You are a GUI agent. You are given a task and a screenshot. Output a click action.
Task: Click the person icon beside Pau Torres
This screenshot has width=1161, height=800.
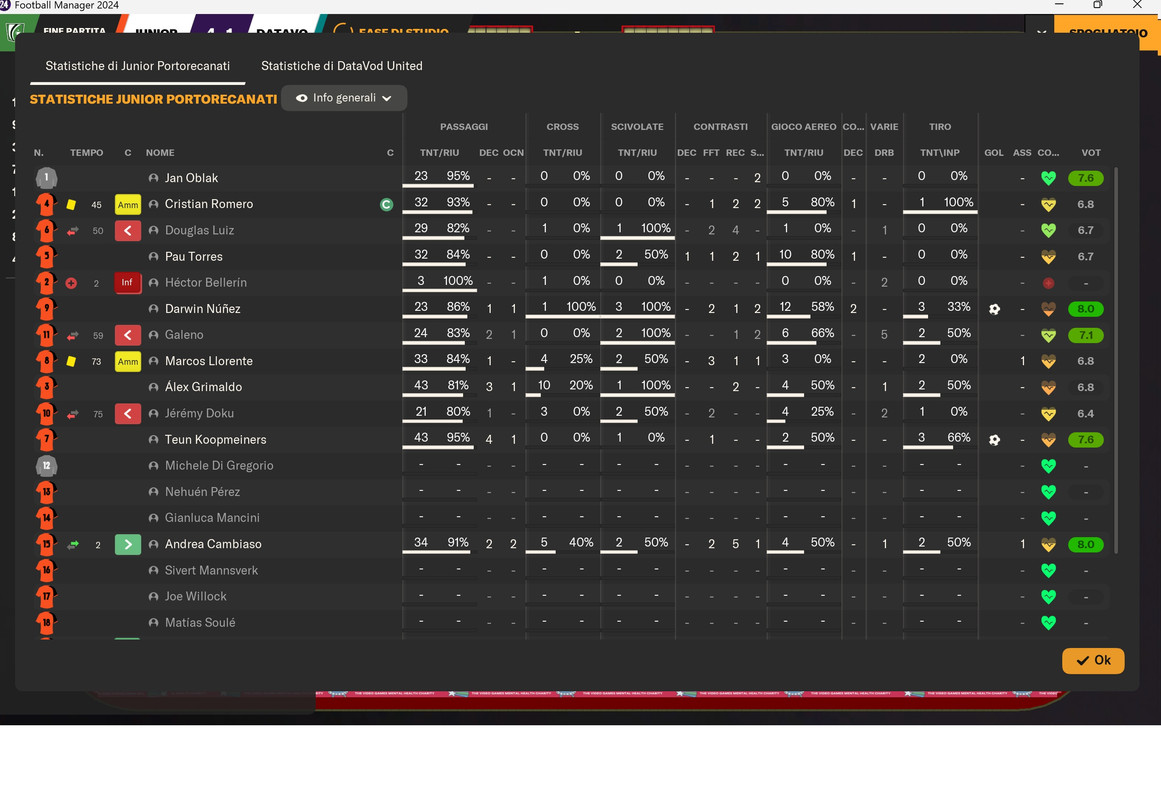(x=153, y=256)
